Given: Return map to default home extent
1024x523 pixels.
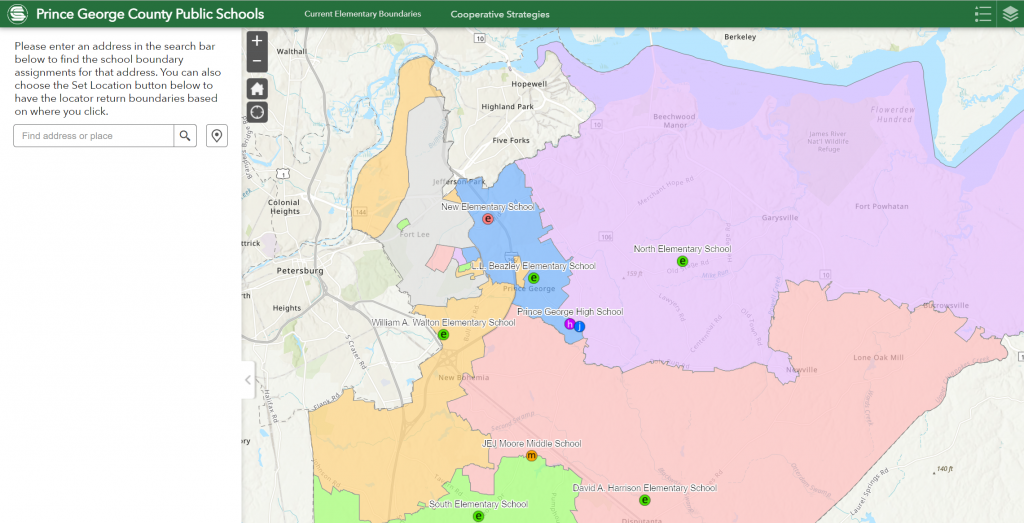Looking at the screenshot, I should (257, 89).
